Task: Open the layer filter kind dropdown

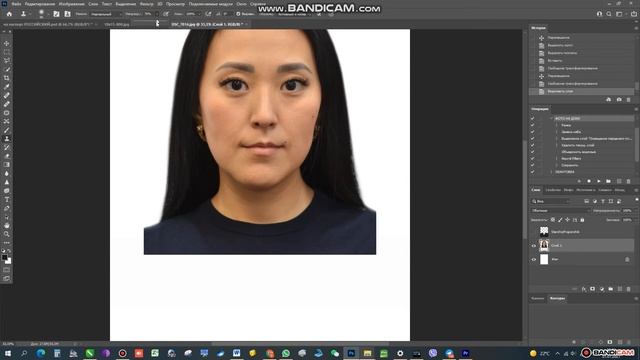Action: tap(551, 201)
